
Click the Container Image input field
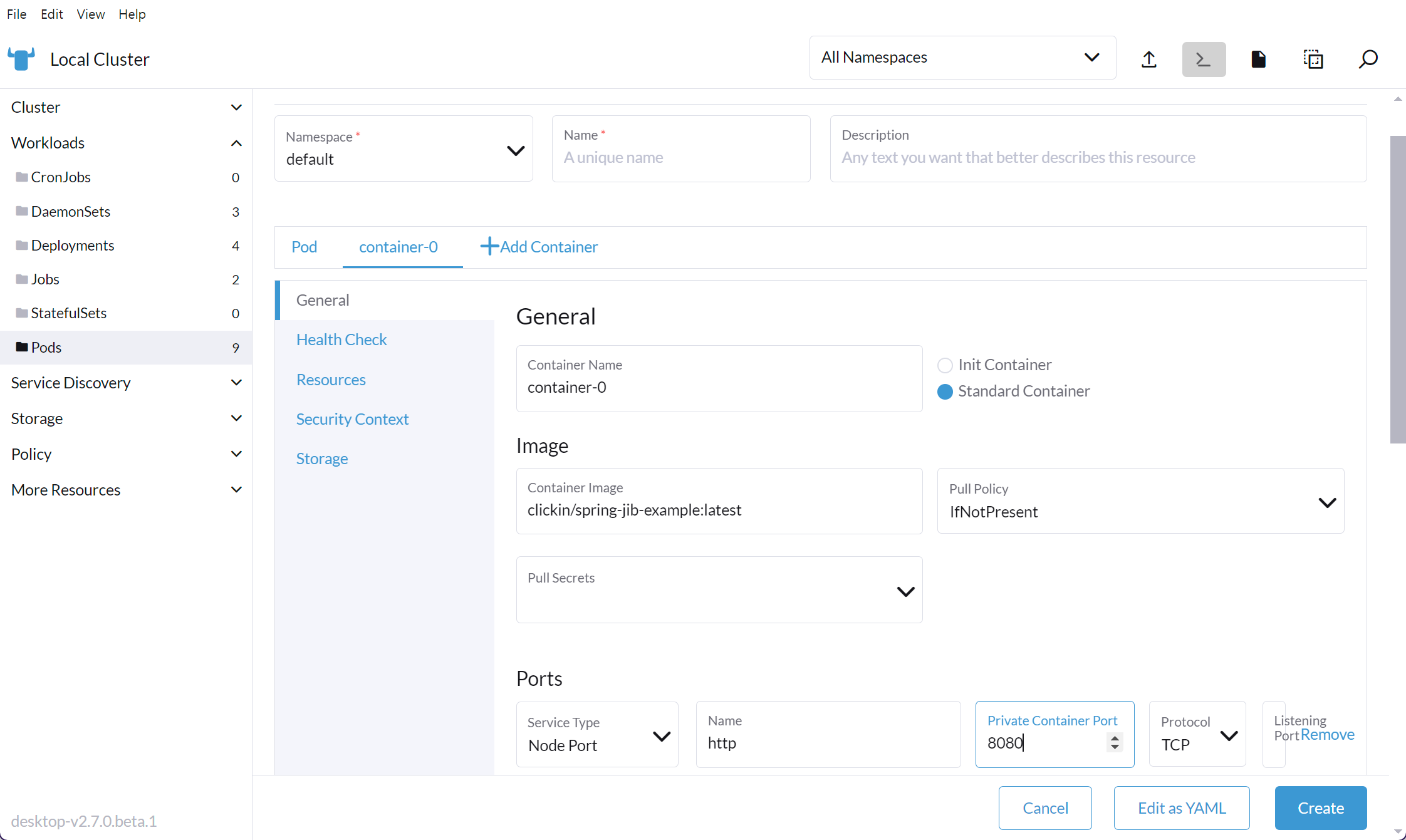(x=719, y=501)
